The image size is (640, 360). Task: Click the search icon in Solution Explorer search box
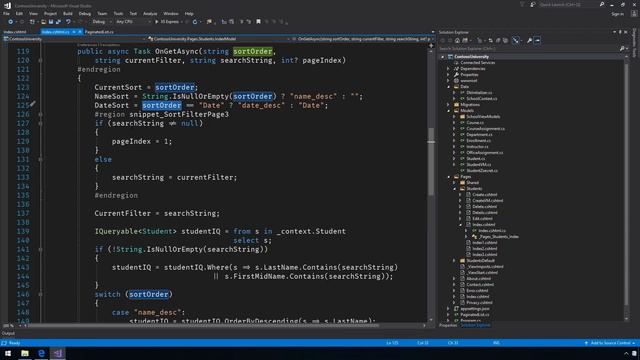(x=622, y=49)
